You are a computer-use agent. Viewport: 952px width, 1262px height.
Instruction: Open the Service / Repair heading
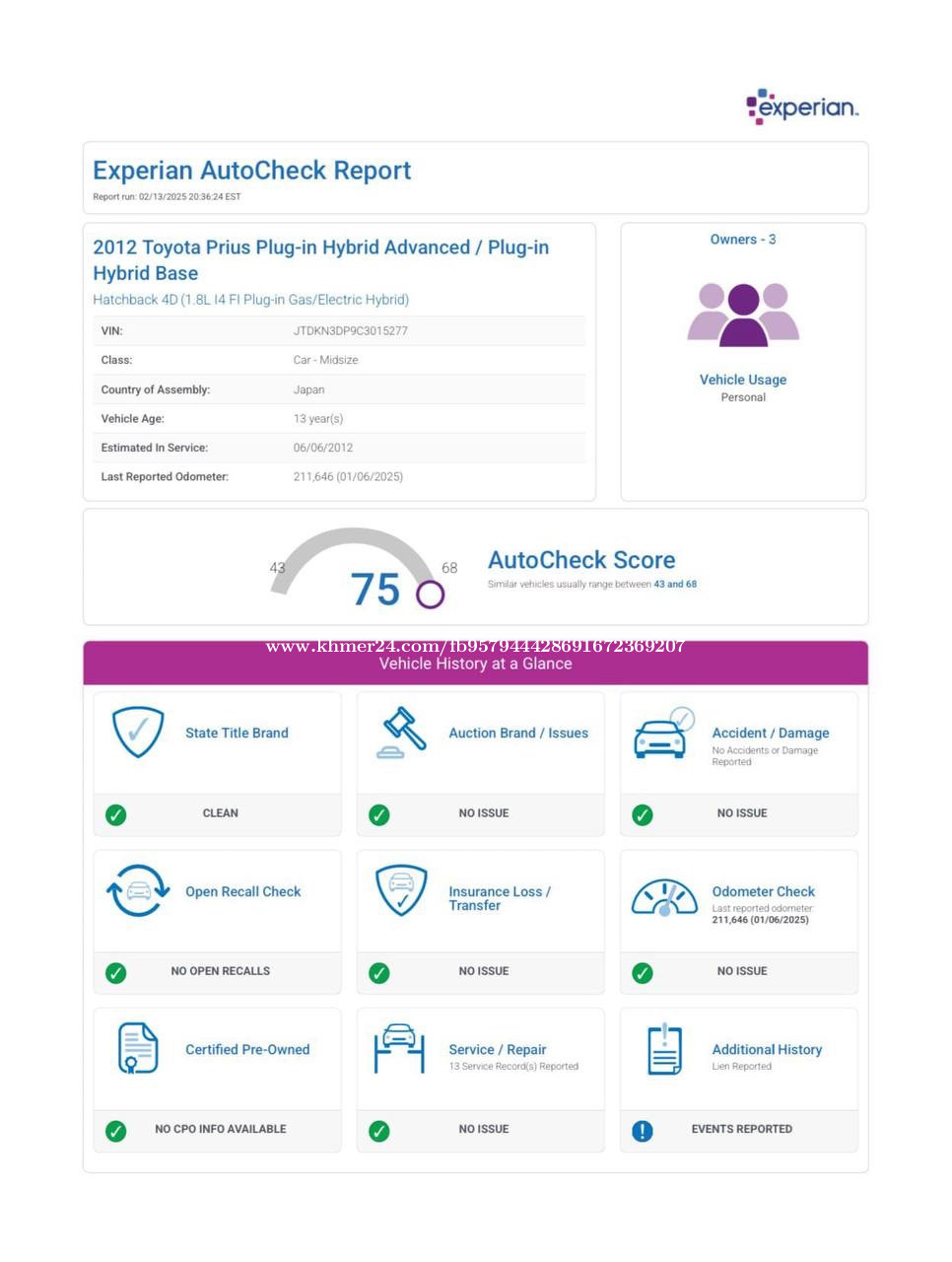click(x=498, y=1049)
